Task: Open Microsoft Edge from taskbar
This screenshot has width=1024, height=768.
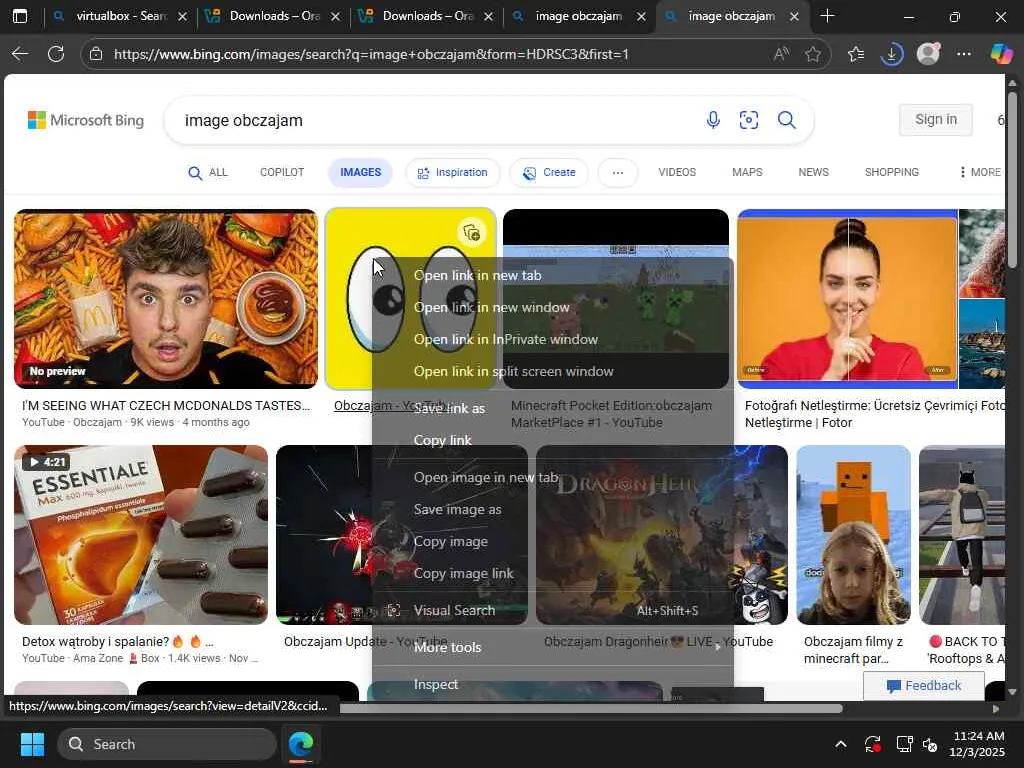Action: click(x=301, y=744)
